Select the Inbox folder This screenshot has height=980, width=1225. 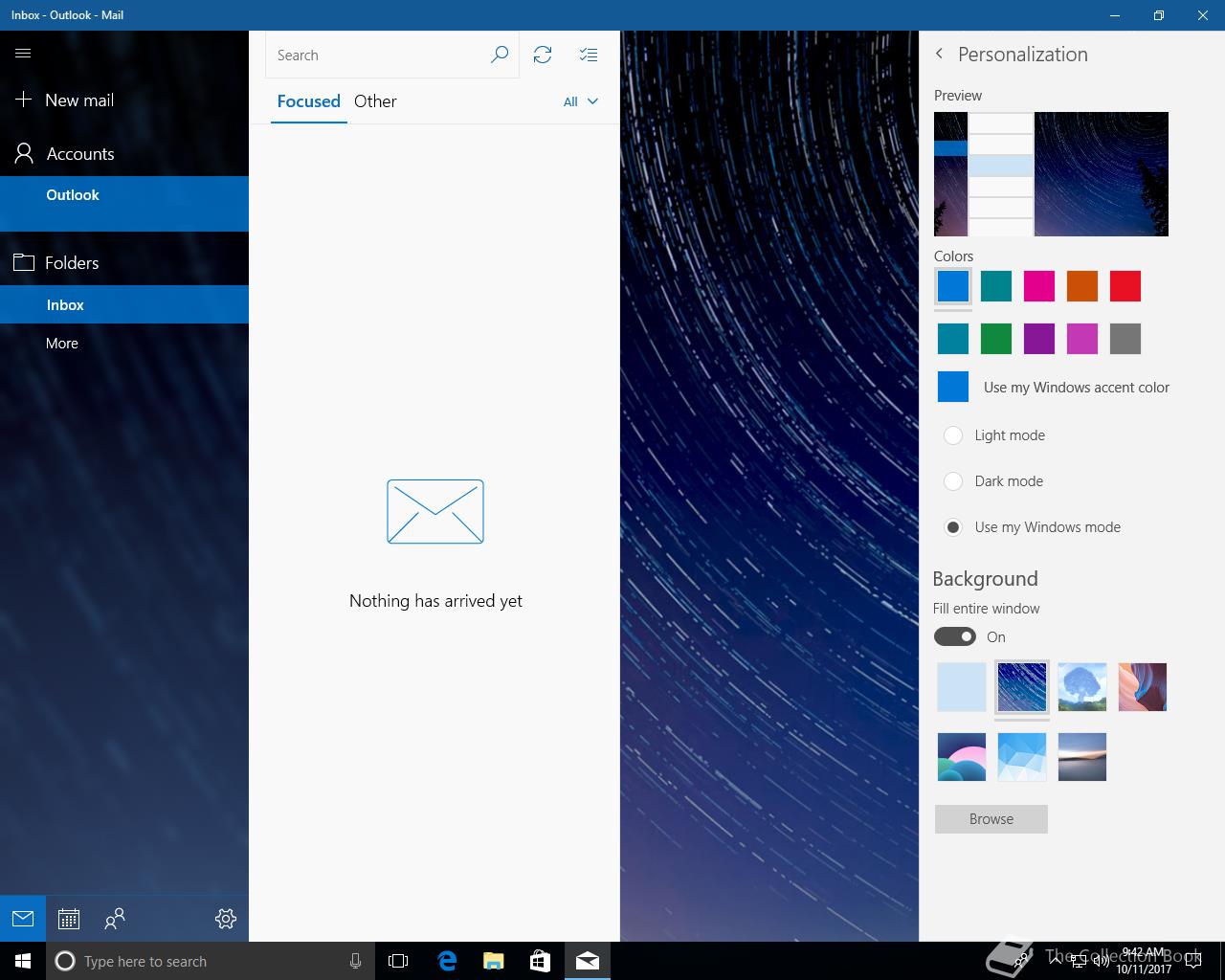coord(124,304)
